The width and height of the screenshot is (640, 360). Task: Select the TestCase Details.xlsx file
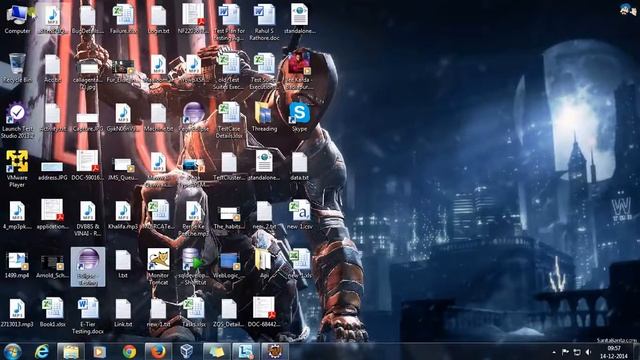[229, 120]
